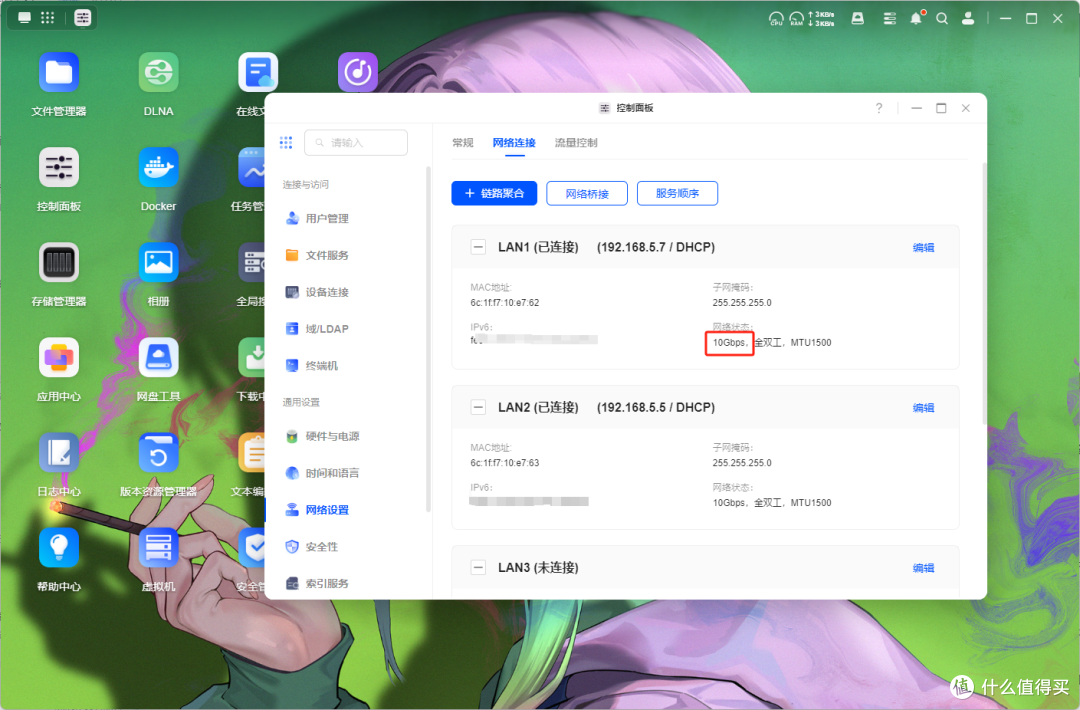This screenshot has height=710, width=1080.
Task: Open 版本资源管理器 on the desktop
Action: click(158, 452)
